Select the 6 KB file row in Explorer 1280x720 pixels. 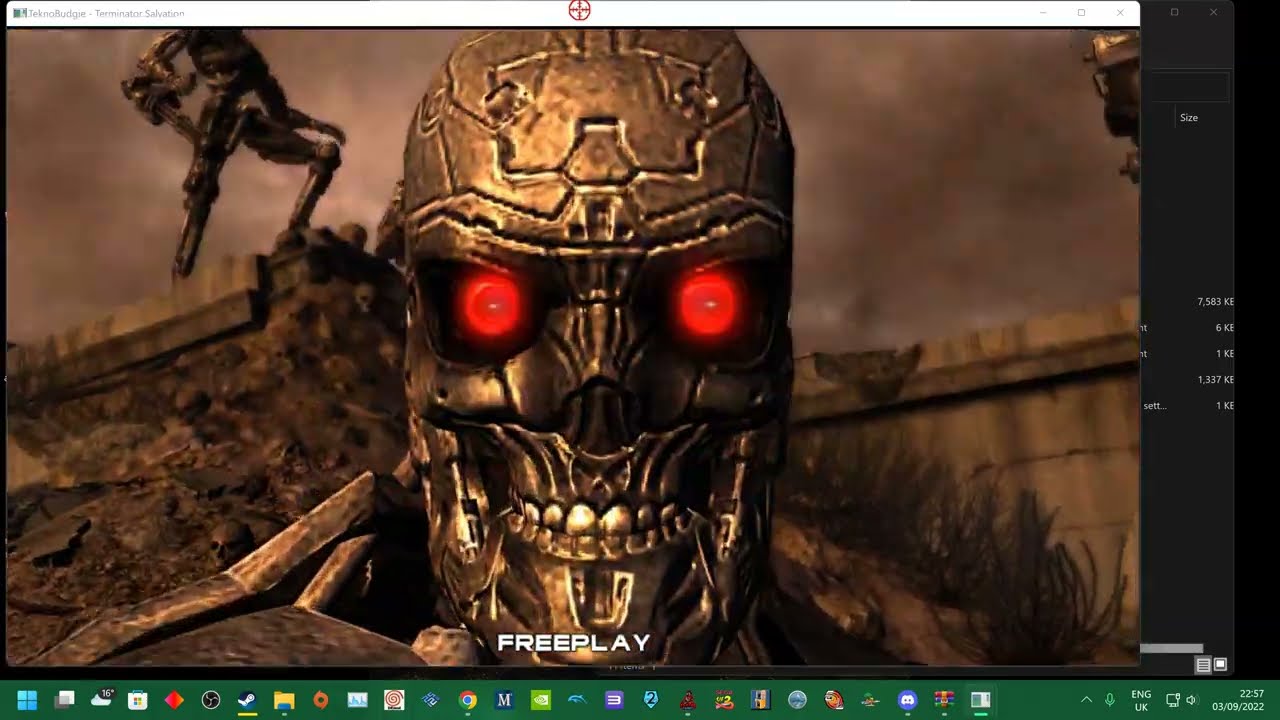tap(1188, 328)
